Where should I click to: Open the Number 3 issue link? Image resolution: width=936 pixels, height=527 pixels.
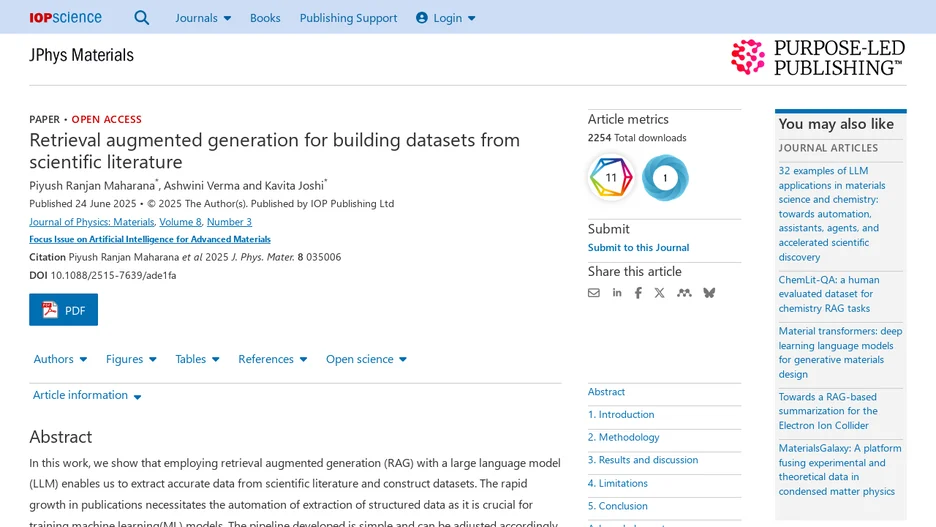tap(229, 222)
